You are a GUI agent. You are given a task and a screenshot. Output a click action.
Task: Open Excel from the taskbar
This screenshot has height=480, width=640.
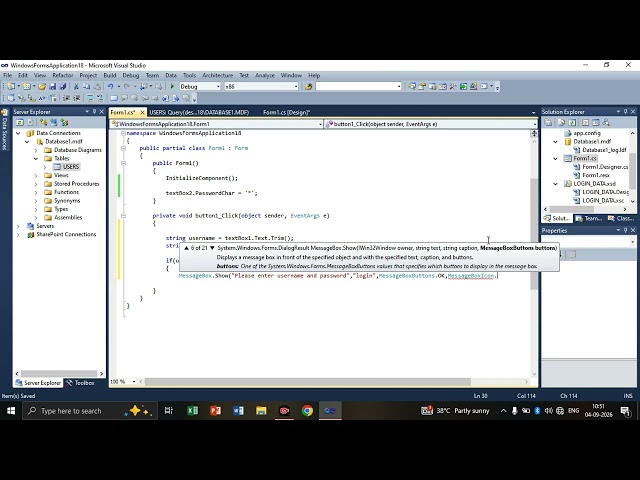[x=192, y=411]
